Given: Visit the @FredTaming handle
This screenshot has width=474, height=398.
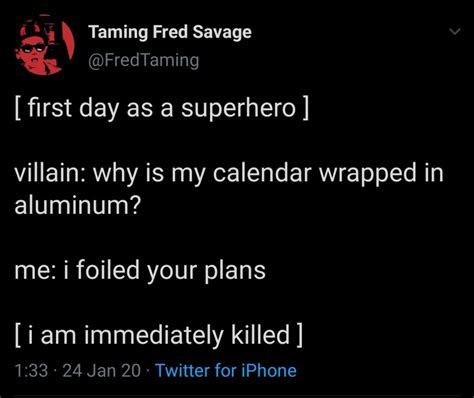Looking at the screenshot, I should [x=144, y=61].
